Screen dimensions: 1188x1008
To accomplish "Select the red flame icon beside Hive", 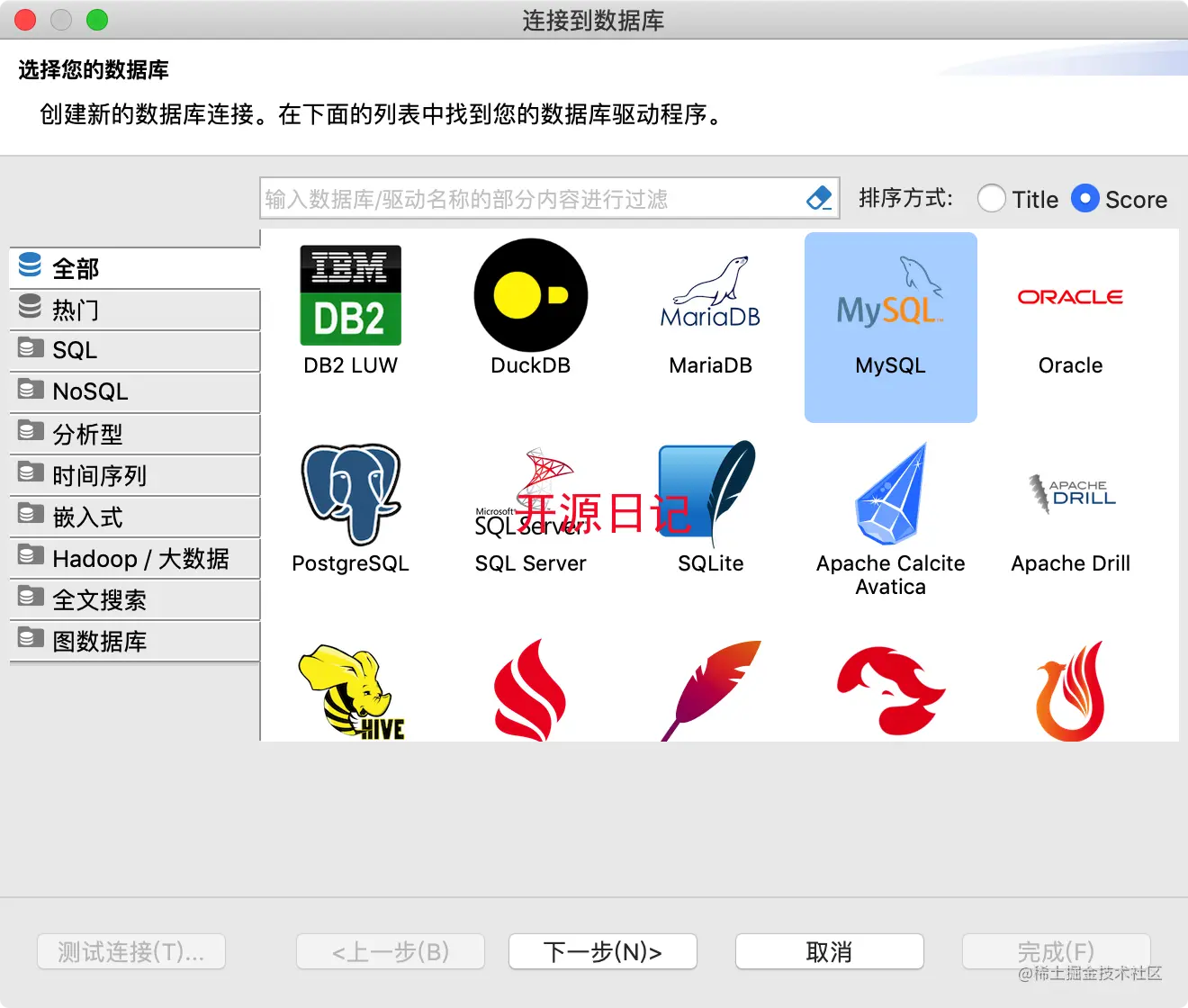I will pos(530,691).
